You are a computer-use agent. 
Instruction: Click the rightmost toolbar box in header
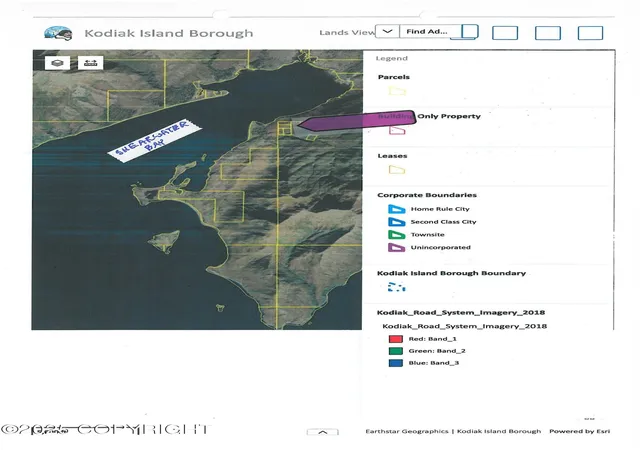pos(590,33)
